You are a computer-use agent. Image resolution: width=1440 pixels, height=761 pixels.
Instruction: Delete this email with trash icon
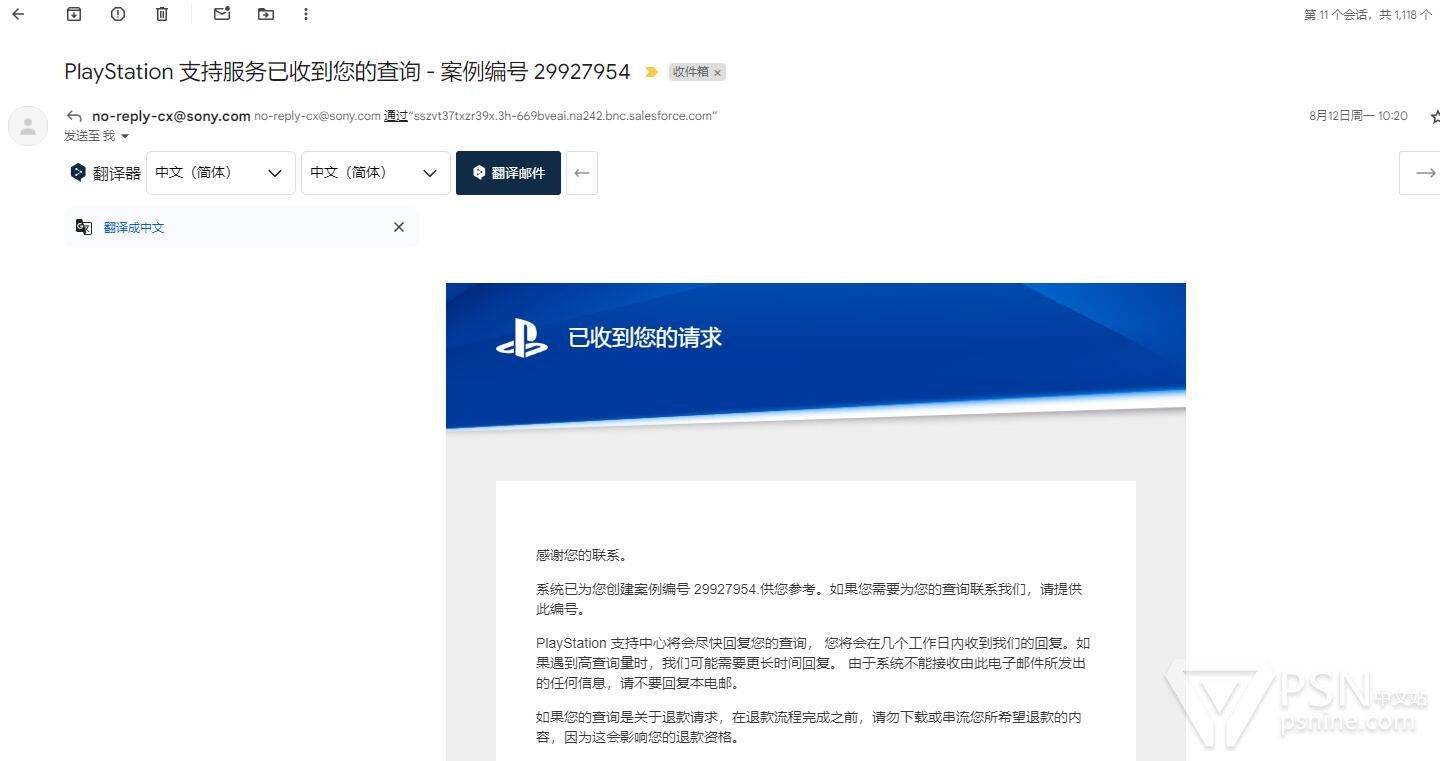pos(162,14)
